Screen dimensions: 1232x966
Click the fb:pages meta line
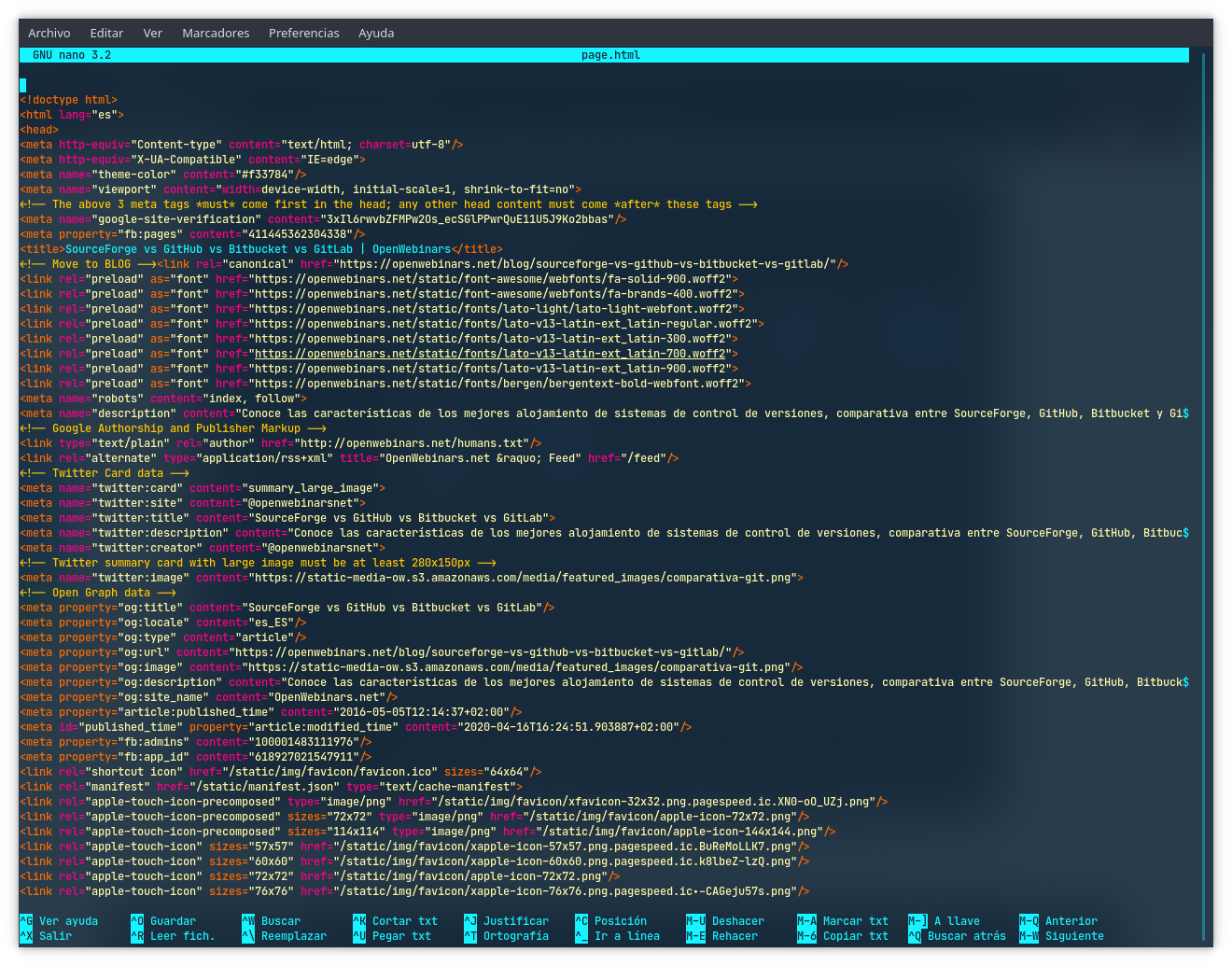[192, 234]
